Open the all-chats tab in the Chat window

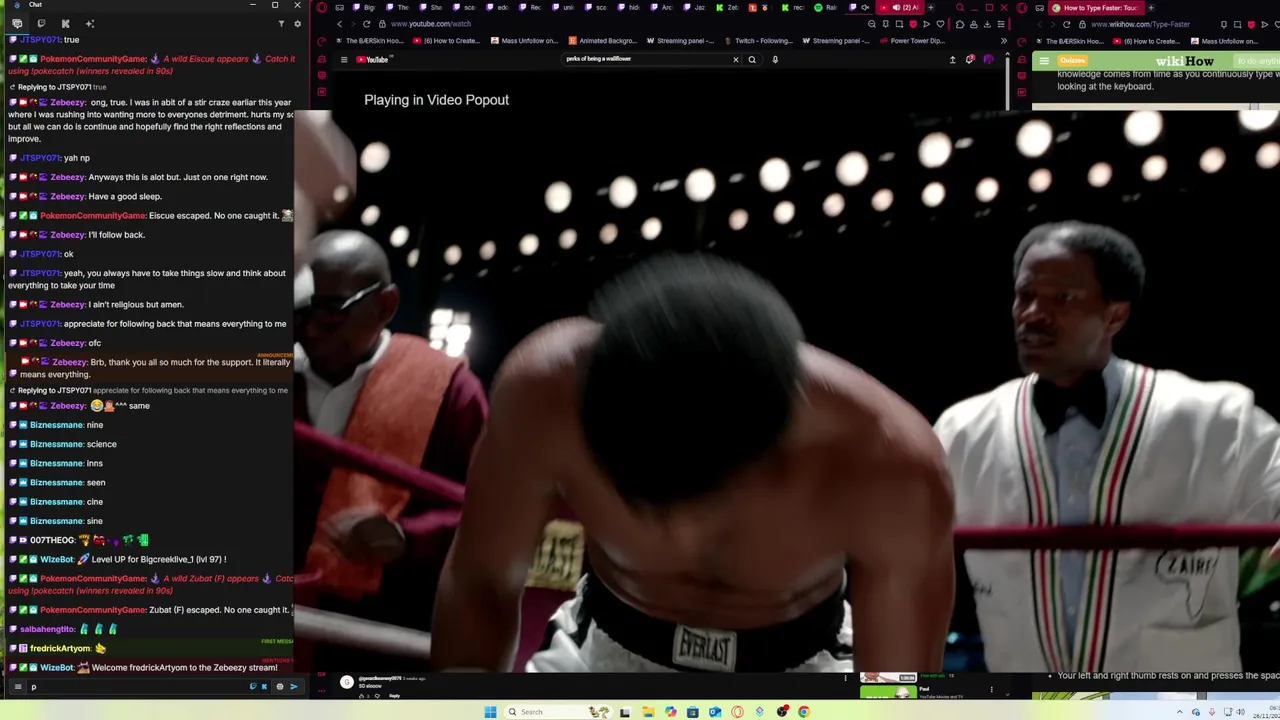pos(17,23)
